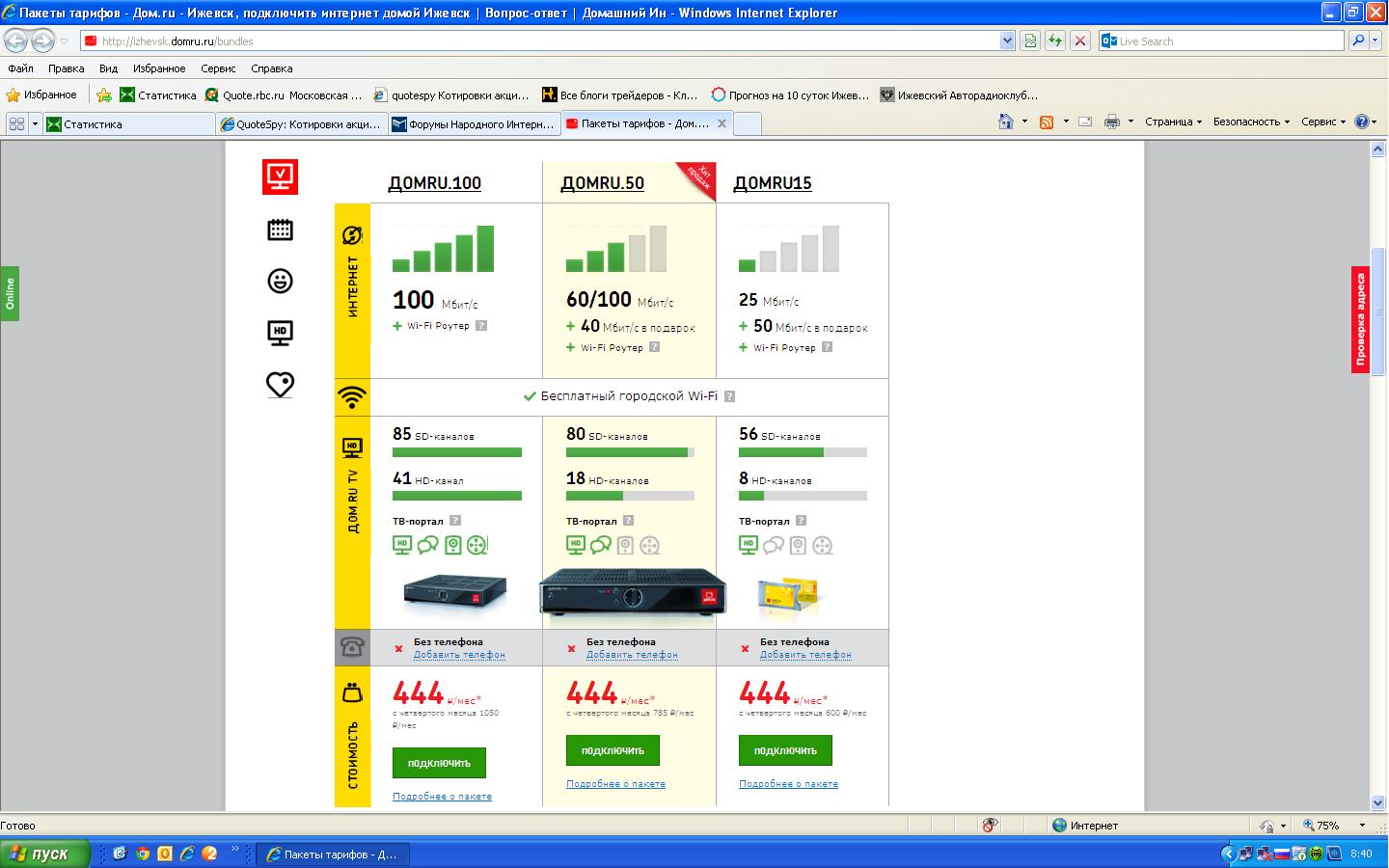Image resolution: width=1389 pixels, height=868 pixels.
Task: Open ДОМRU.100 package heading link
Action: 435,183
